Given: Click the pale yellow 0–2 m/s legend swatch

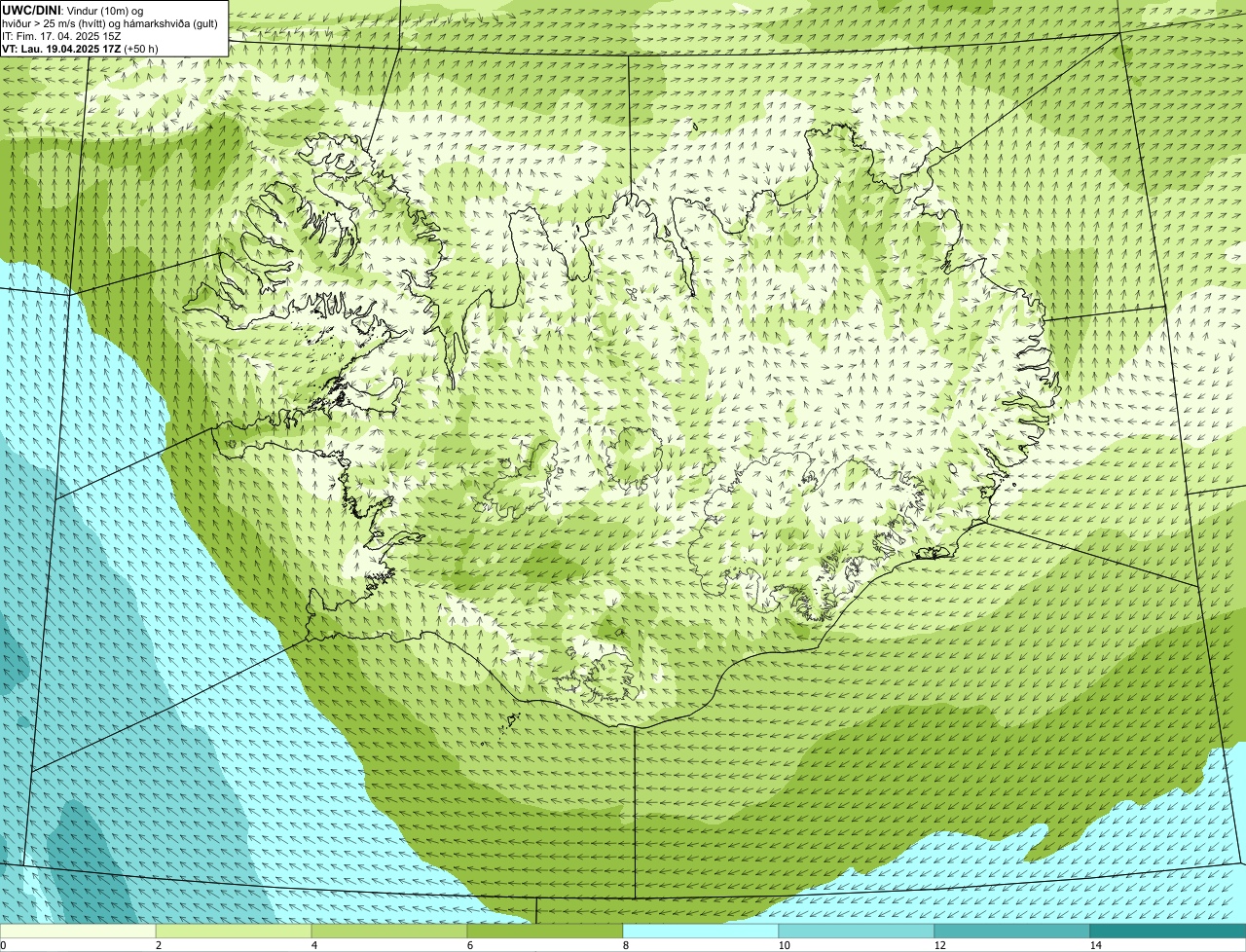Looking at the screenshot, I should click(78, 931).
